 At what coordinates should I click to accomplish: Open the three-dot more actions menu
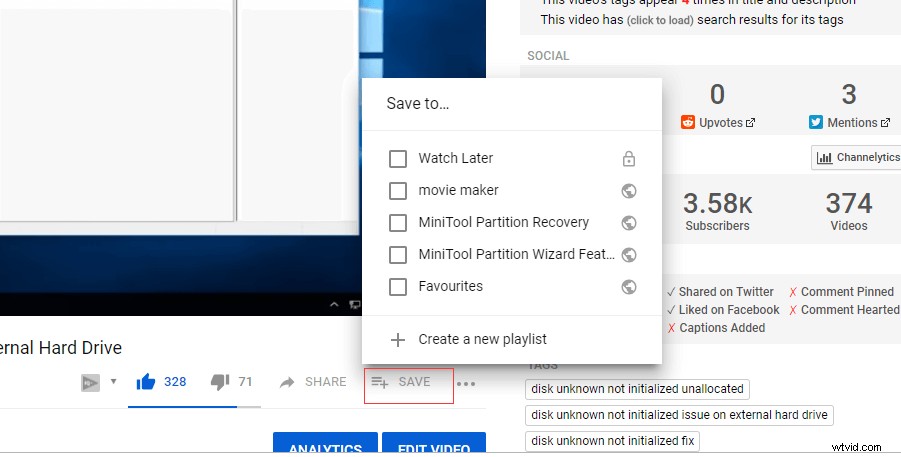[466, 383]
